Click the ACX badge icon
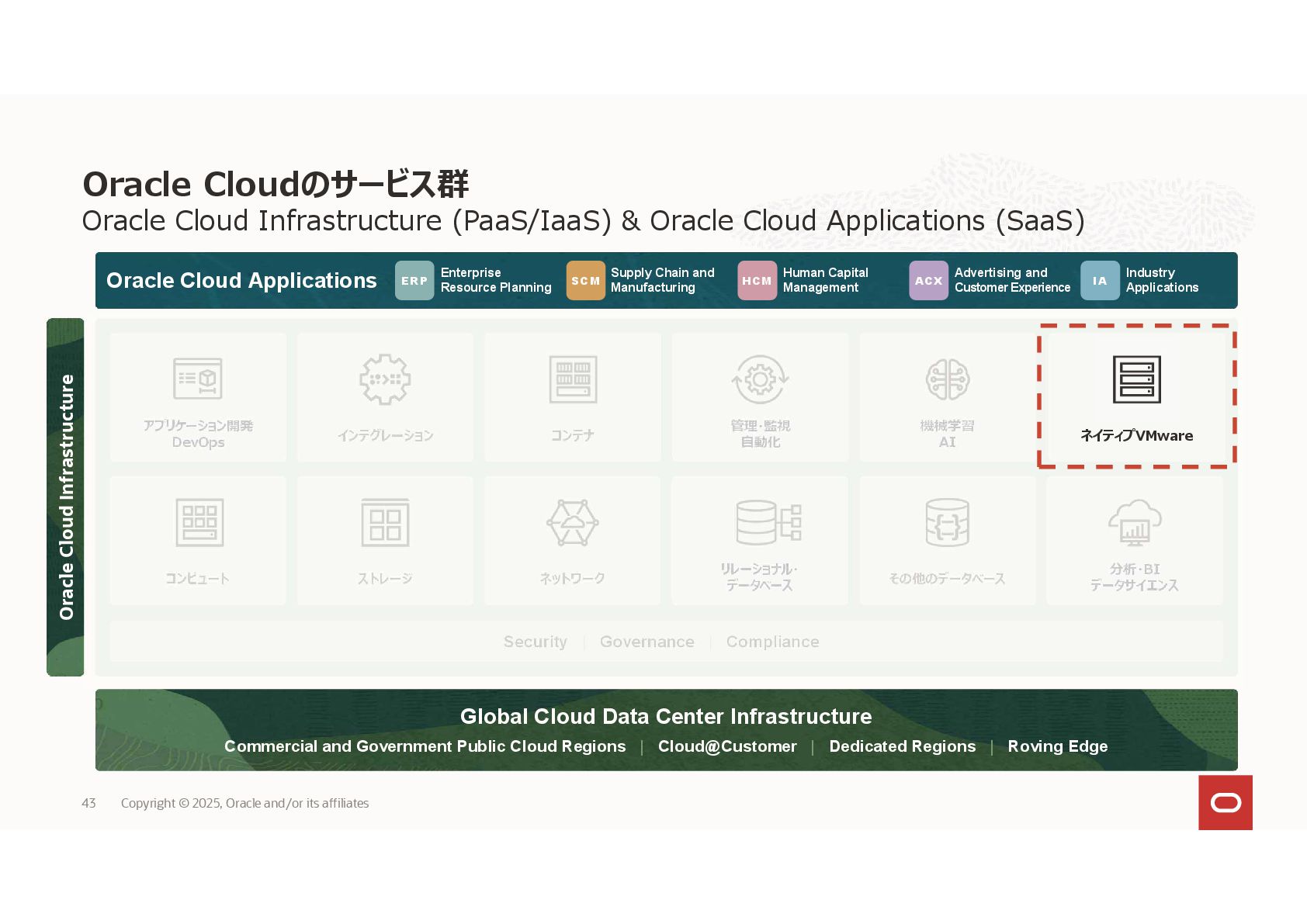The height and width of the screenshot is (924, 1307). [929, 281]
